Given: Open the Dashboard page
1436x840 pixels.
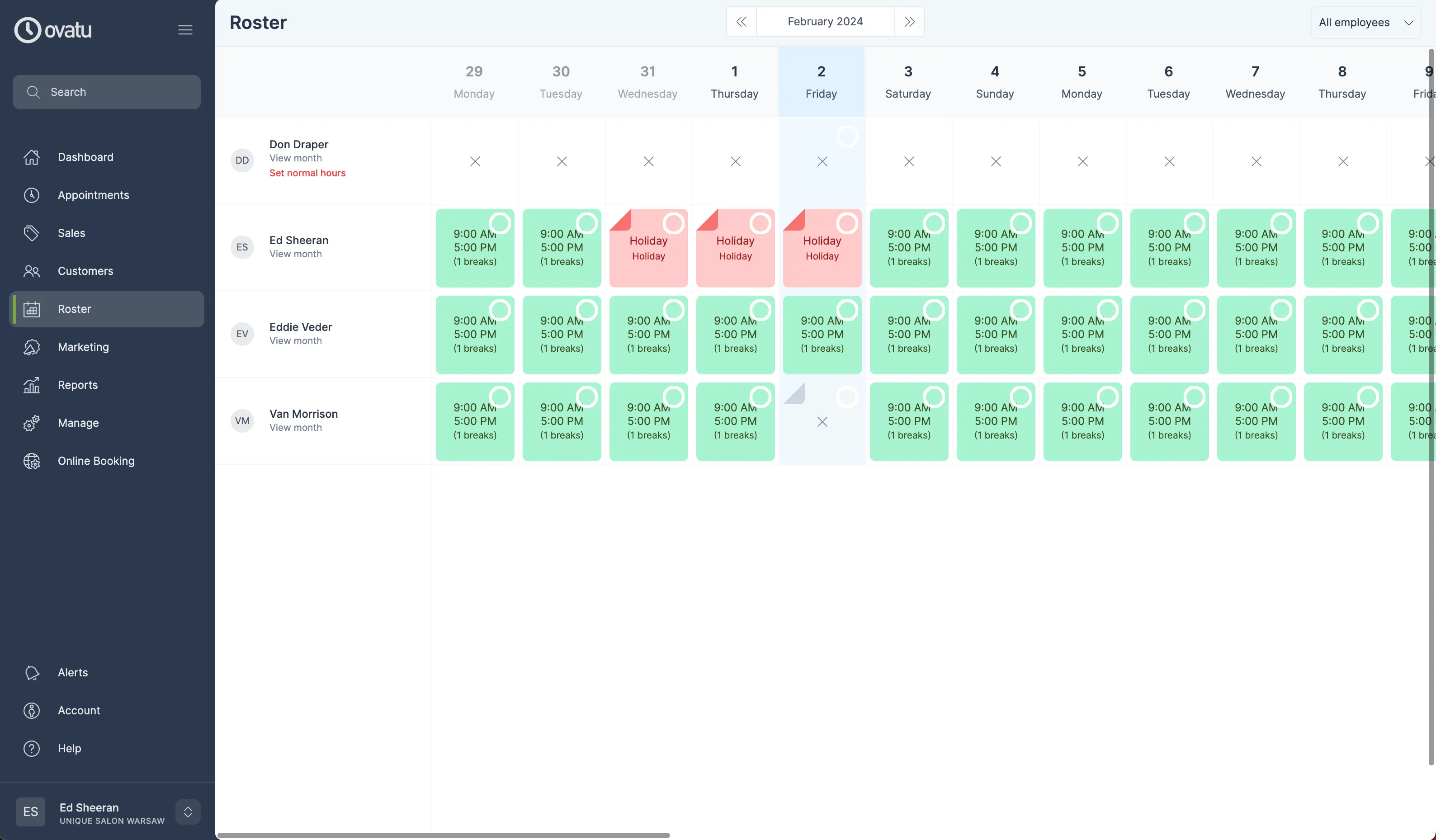Looking at the screenshot, I should pos(85,157).
